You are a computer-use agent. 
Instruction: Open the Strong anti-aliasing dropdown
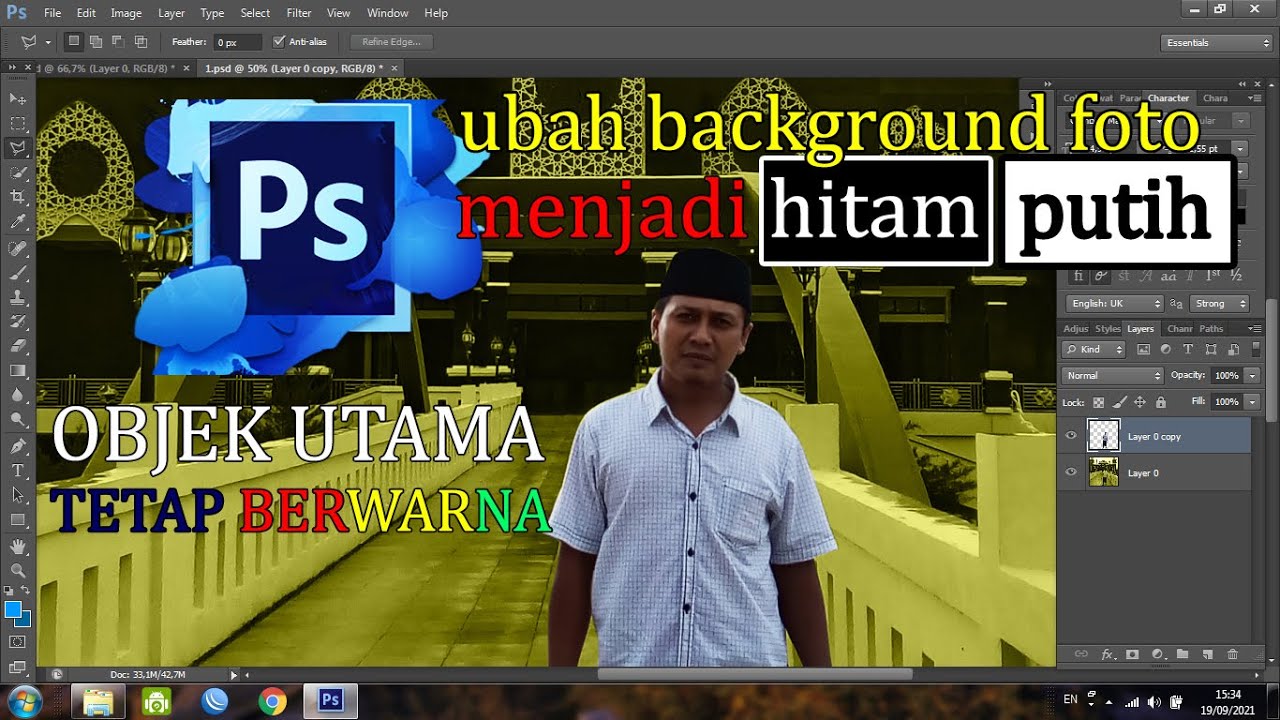click(1220, 304)
